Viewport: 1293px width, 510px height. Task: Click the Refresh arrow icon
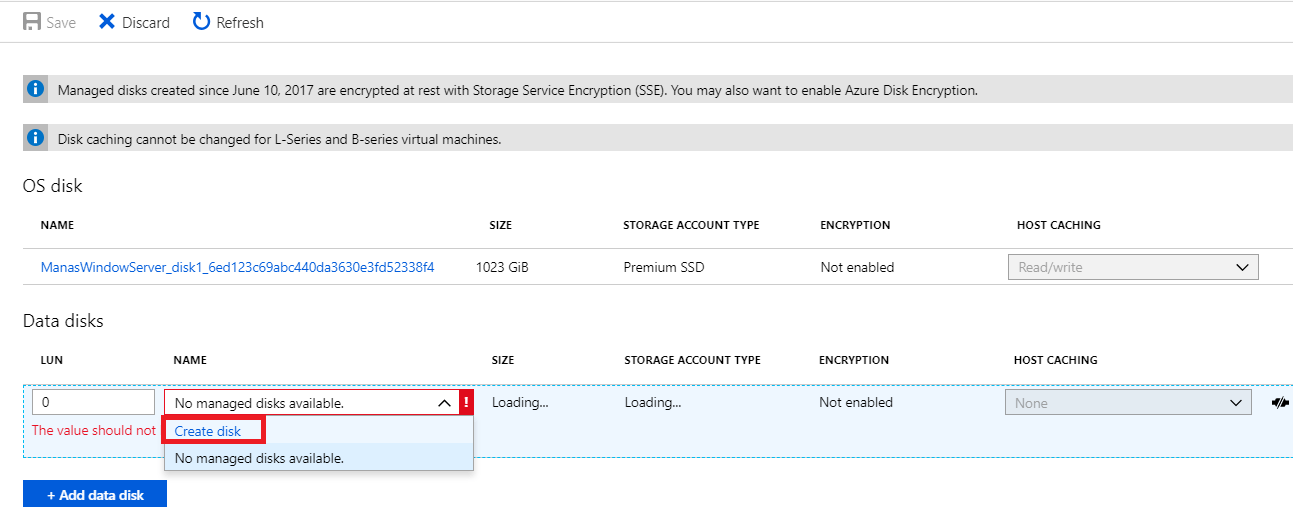pos(201,21)
